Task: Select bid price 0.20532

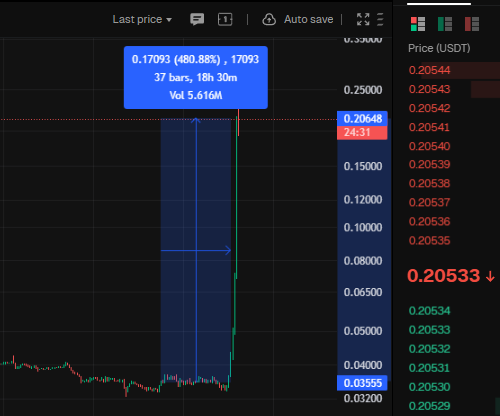Action: (429, 349)
